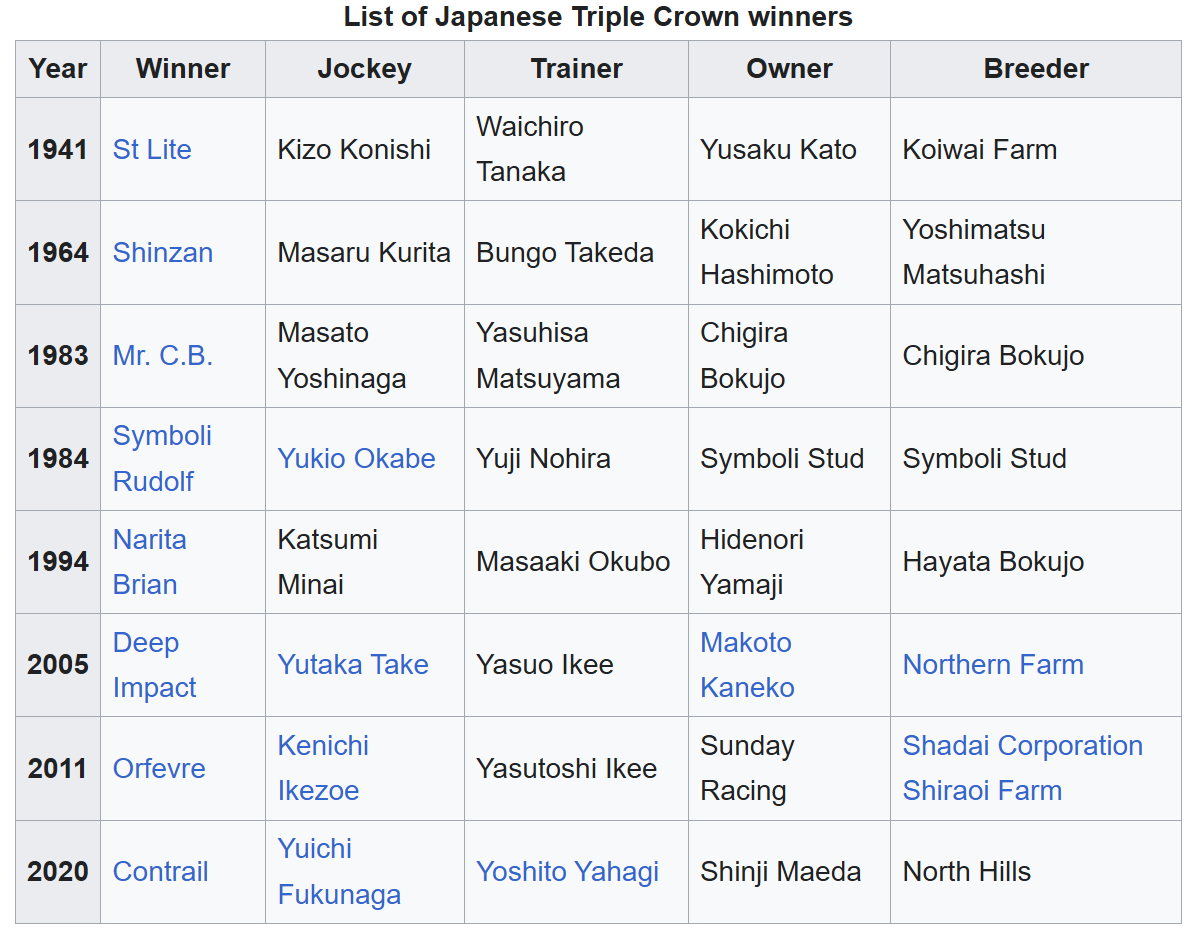
Task: Open trainer Yoshito Yahagi's link
Action: [567, 872]
